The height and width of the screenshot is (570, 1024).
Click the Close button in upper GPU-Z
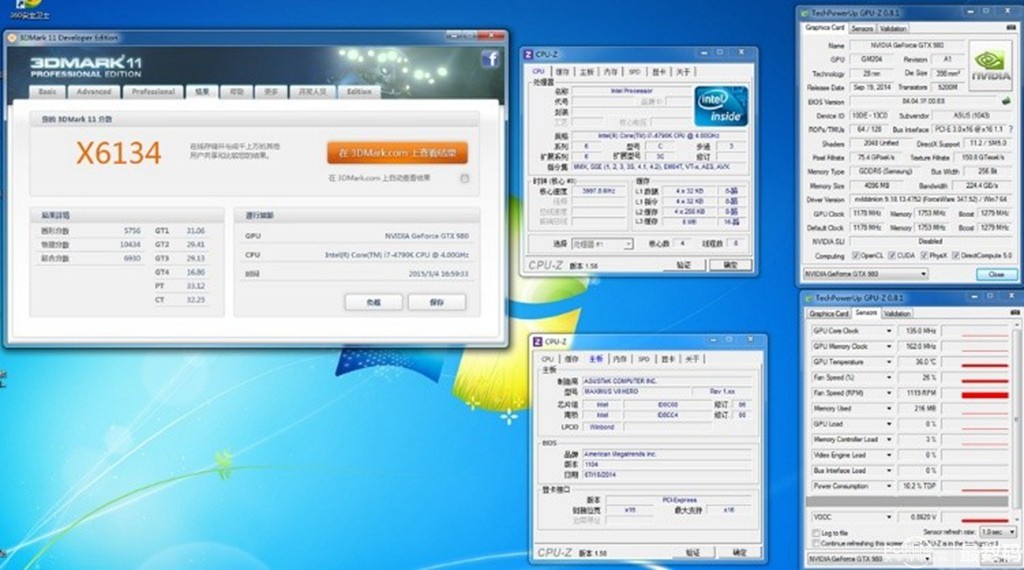(996, 274)
